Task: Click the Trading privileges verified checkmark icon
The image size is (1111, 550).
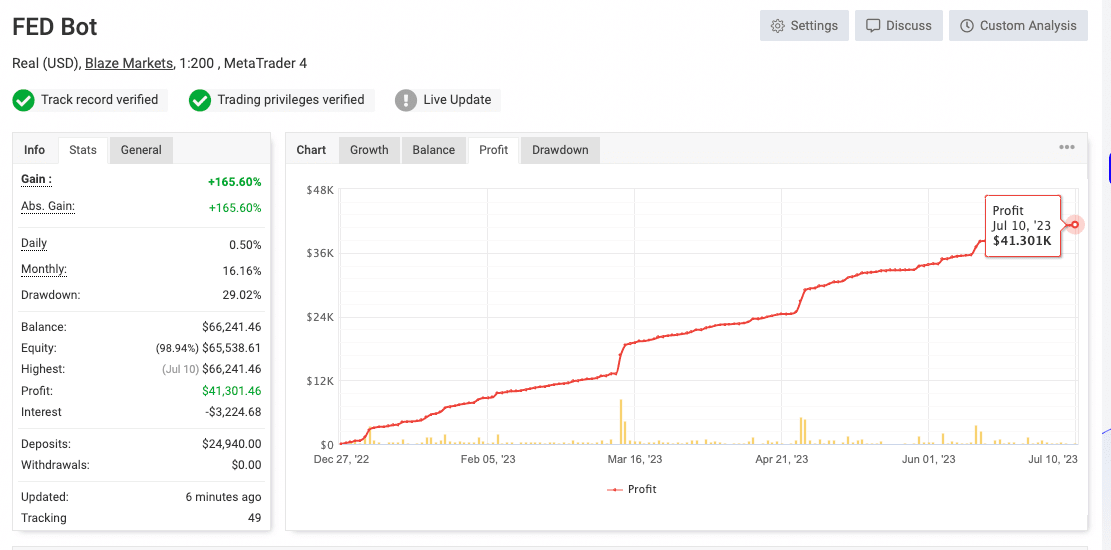Action: point(200,100)
